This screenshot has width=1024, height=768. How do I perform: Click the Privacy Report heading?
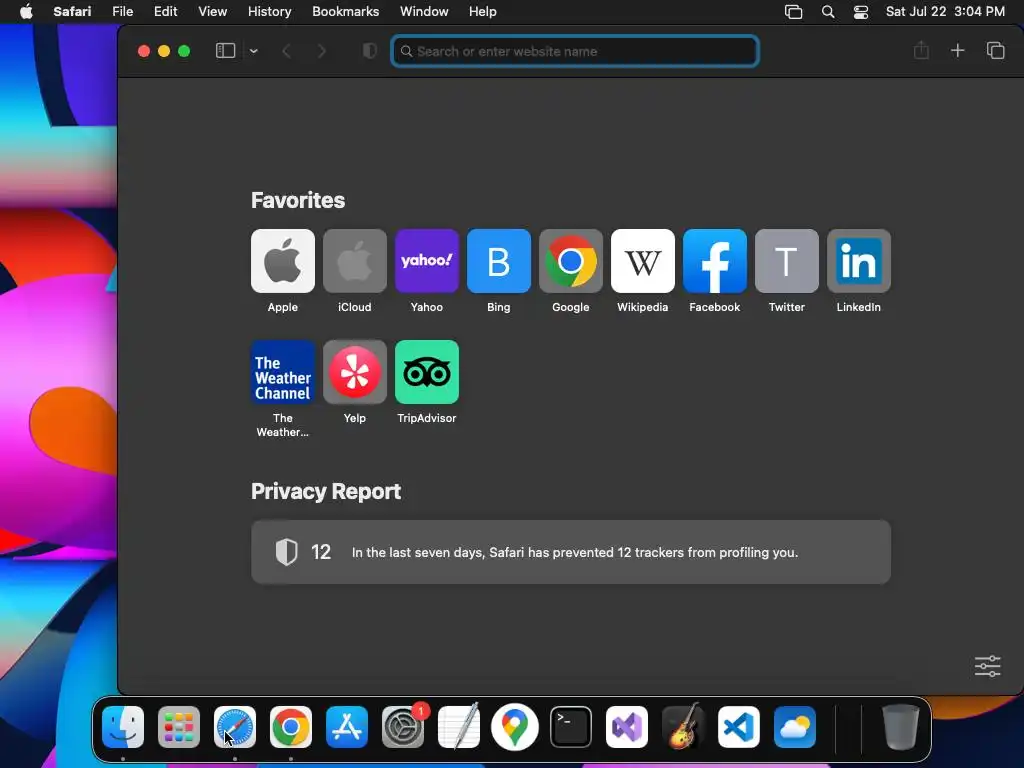[x=326, y=491]
